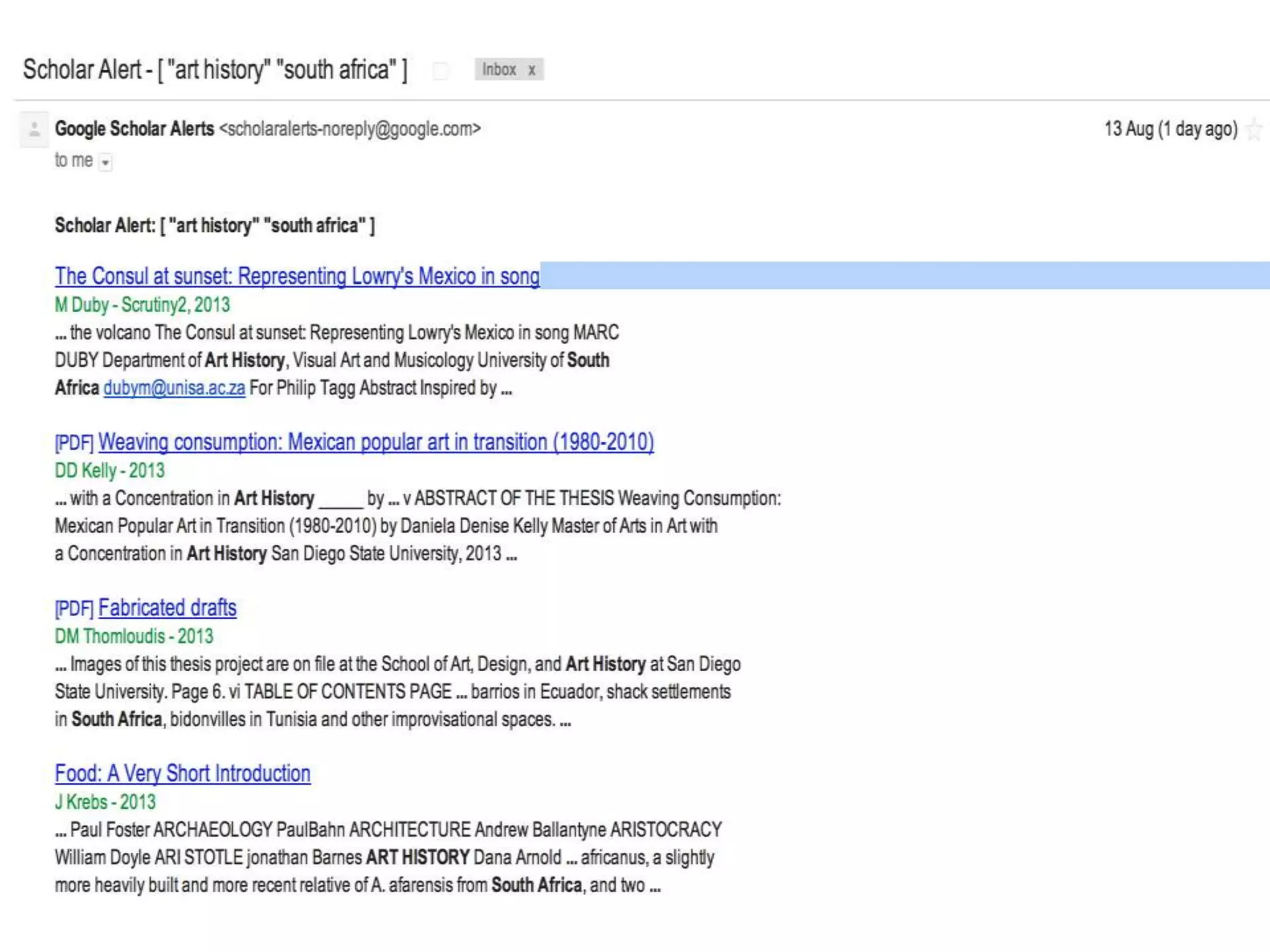Click the email subject title at top
This screenshot has width=1270, height=952.
pyautogui.click(x=215, y=69)
